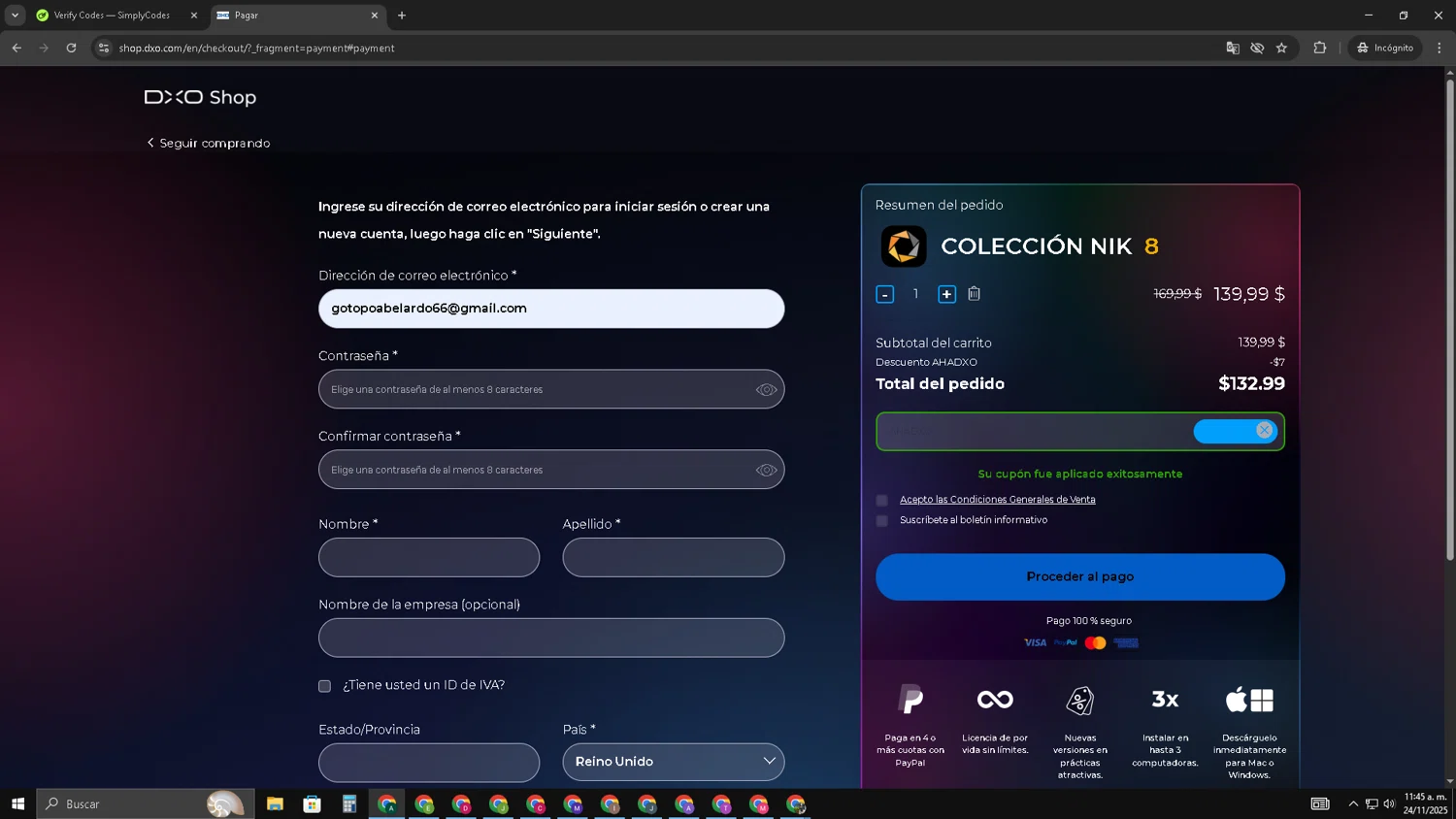1456x819 pixels.
Task: Click the volume speaker tray icon
Action: pos(1389,803)
